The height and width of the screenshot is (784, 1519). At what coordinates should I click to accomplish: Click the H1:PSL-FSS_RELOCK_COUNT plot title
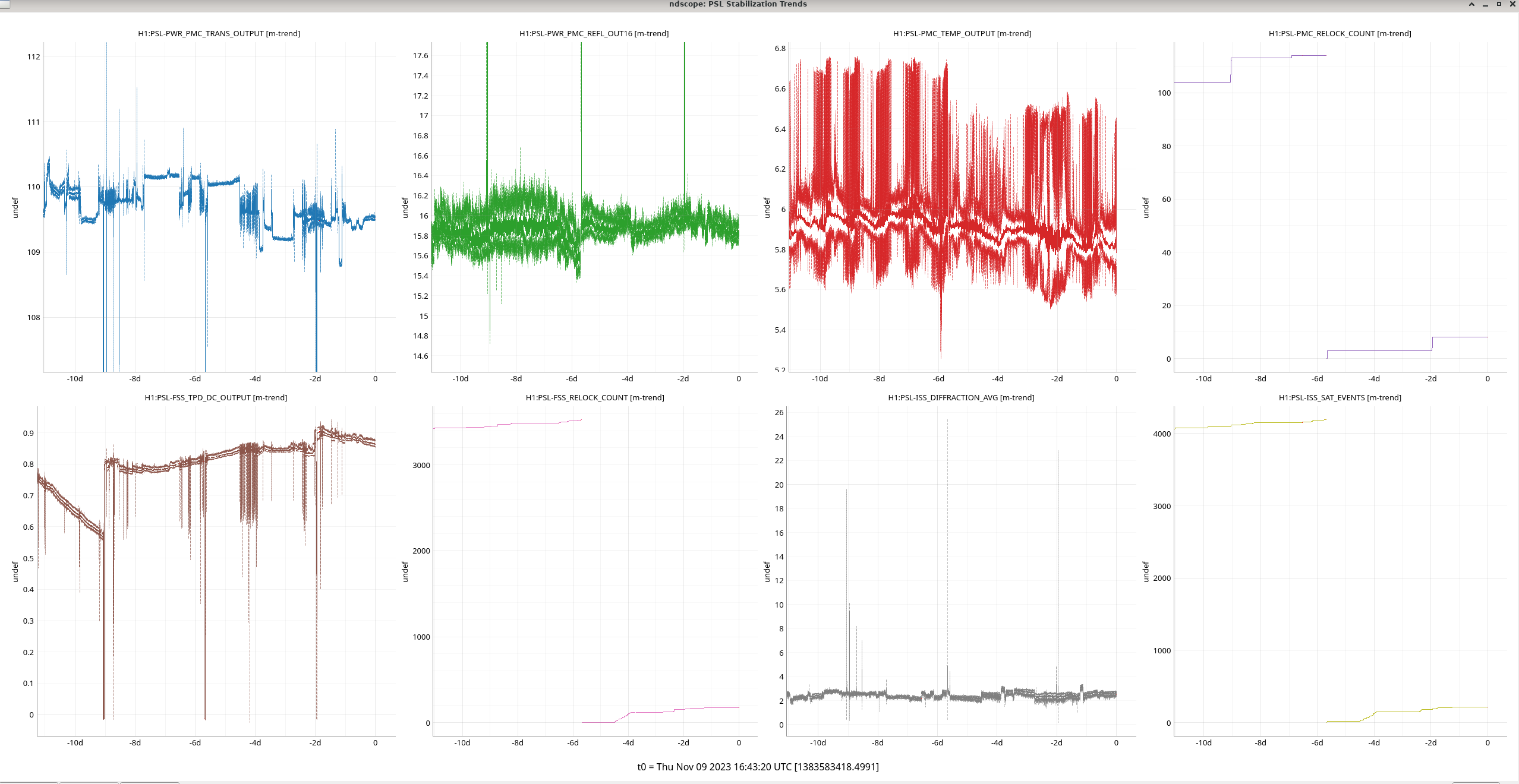click(594, 397)
